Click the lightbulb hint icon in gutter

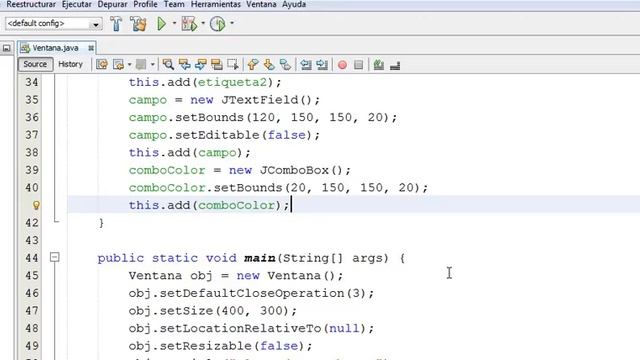click(36, 205)
